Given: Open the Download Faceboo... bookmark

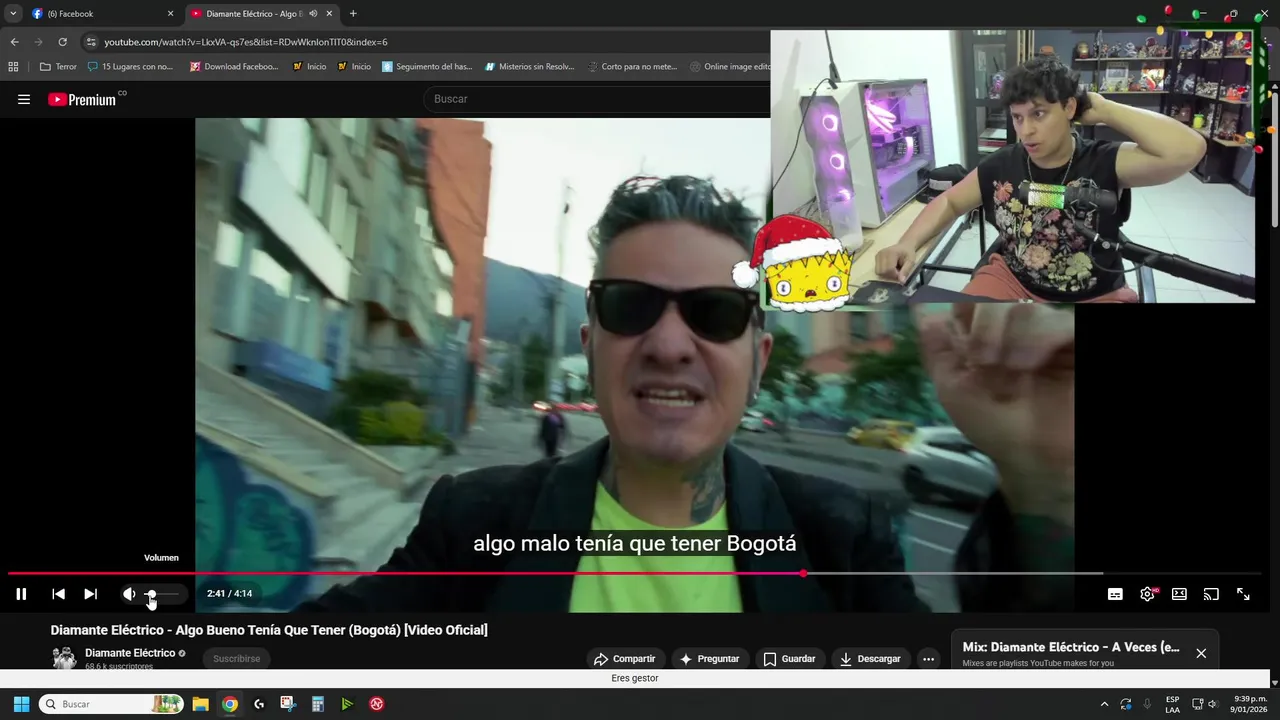Looking at the screenshot, I should [234, 67].
